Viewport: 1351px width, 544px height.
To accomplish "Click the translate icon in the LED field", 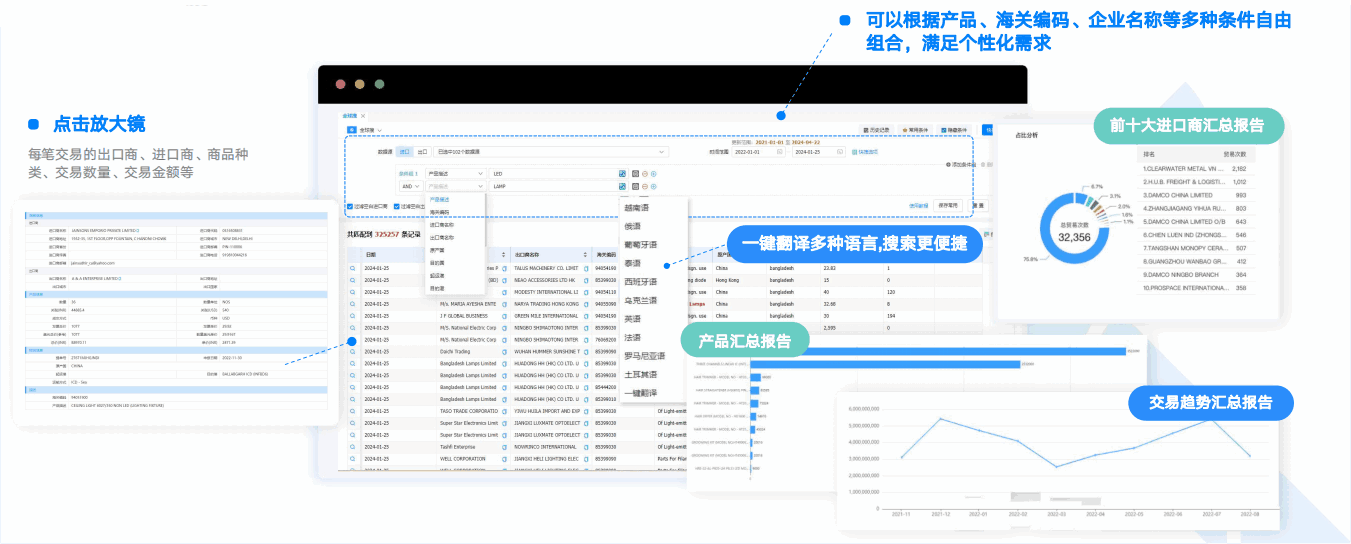I will 622,173.
